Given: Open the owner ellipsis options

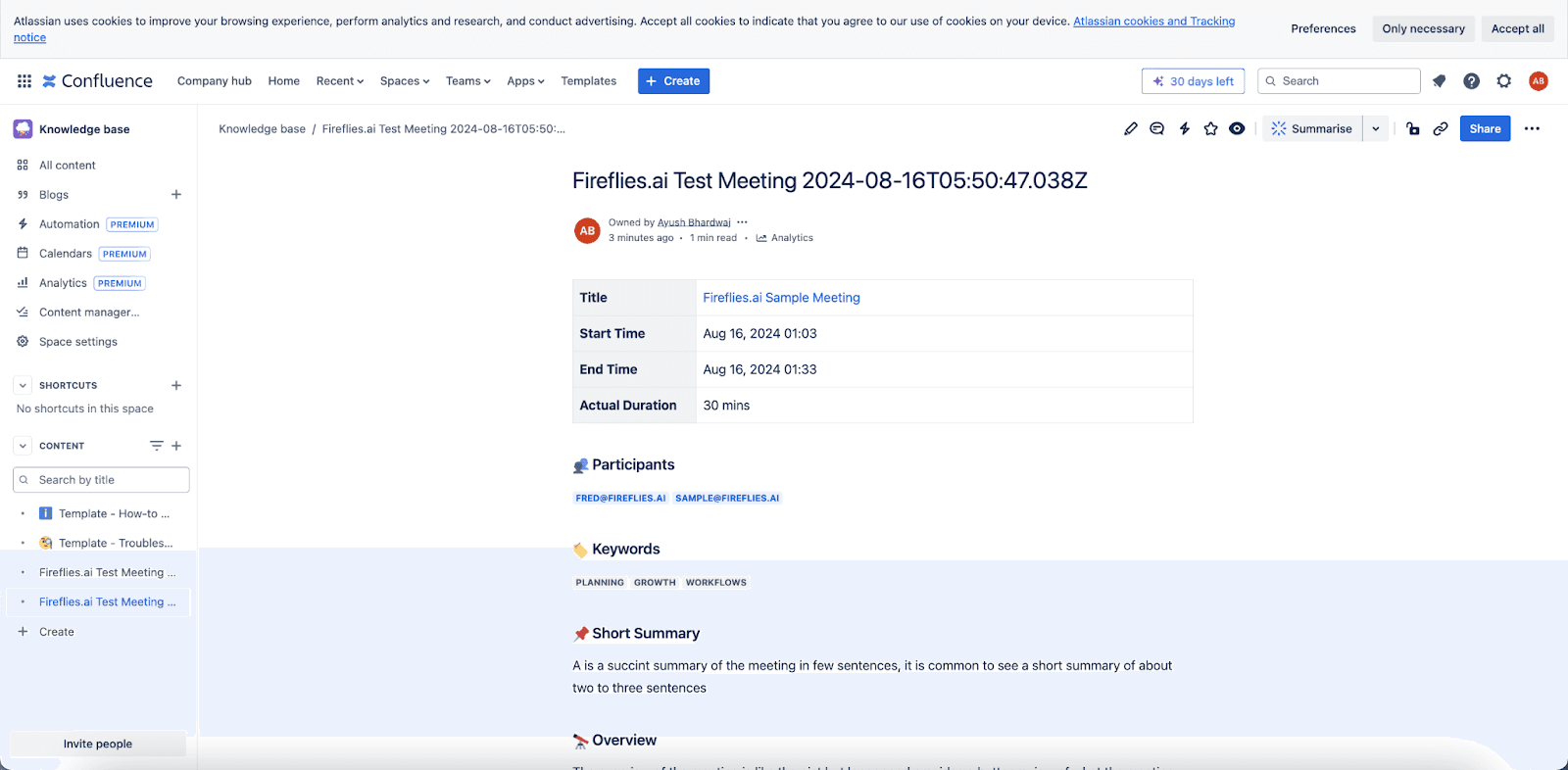Looking at the screenshot, I should click(742, 222).
